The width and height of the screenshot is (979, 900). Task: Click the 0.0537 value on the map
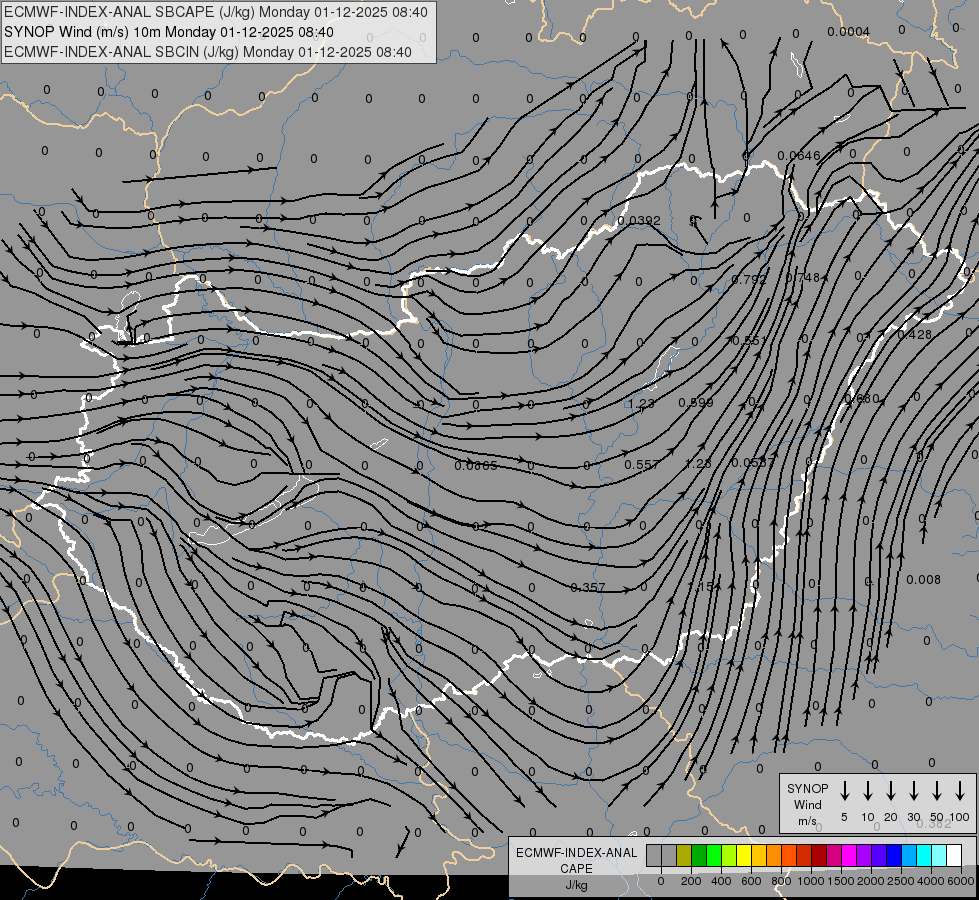tap(752, 463)
